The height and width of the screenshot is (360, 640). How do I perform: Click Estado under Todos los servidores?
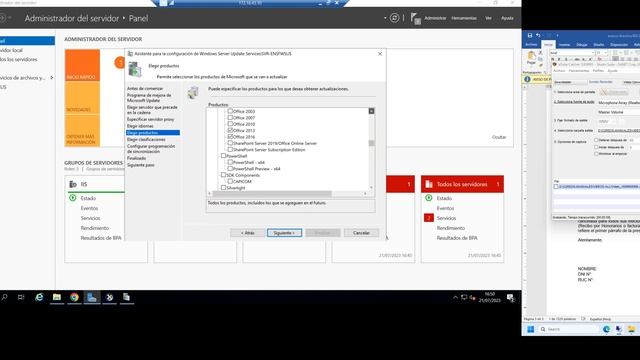tap(444, 198)
